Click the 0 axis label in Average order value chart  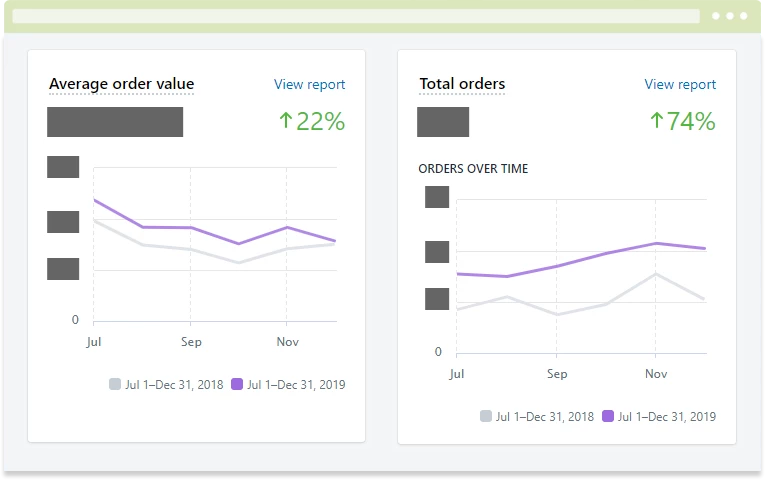tap(75, 320)
